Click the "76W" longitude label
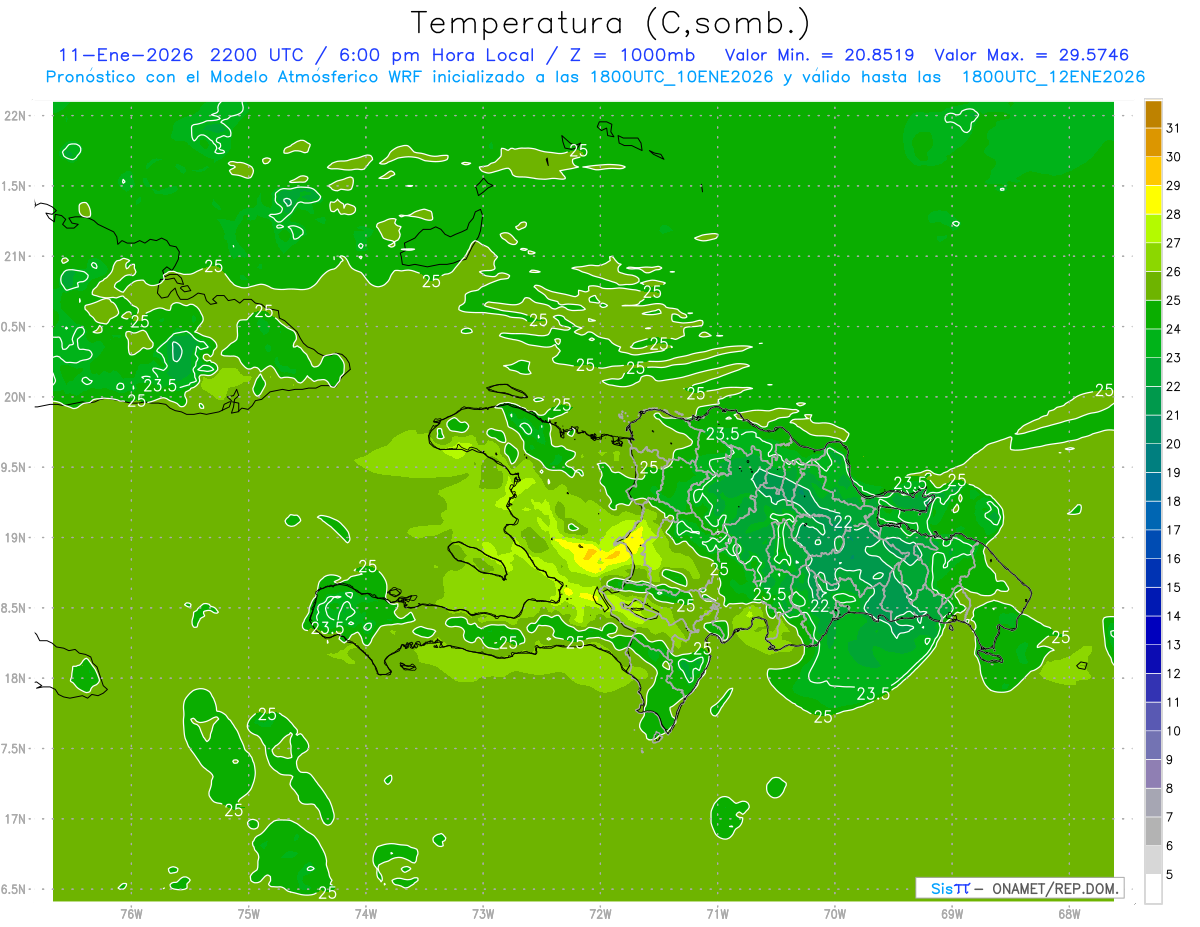The height and width of the screenshot is (927, 1200). pos(131,914)
